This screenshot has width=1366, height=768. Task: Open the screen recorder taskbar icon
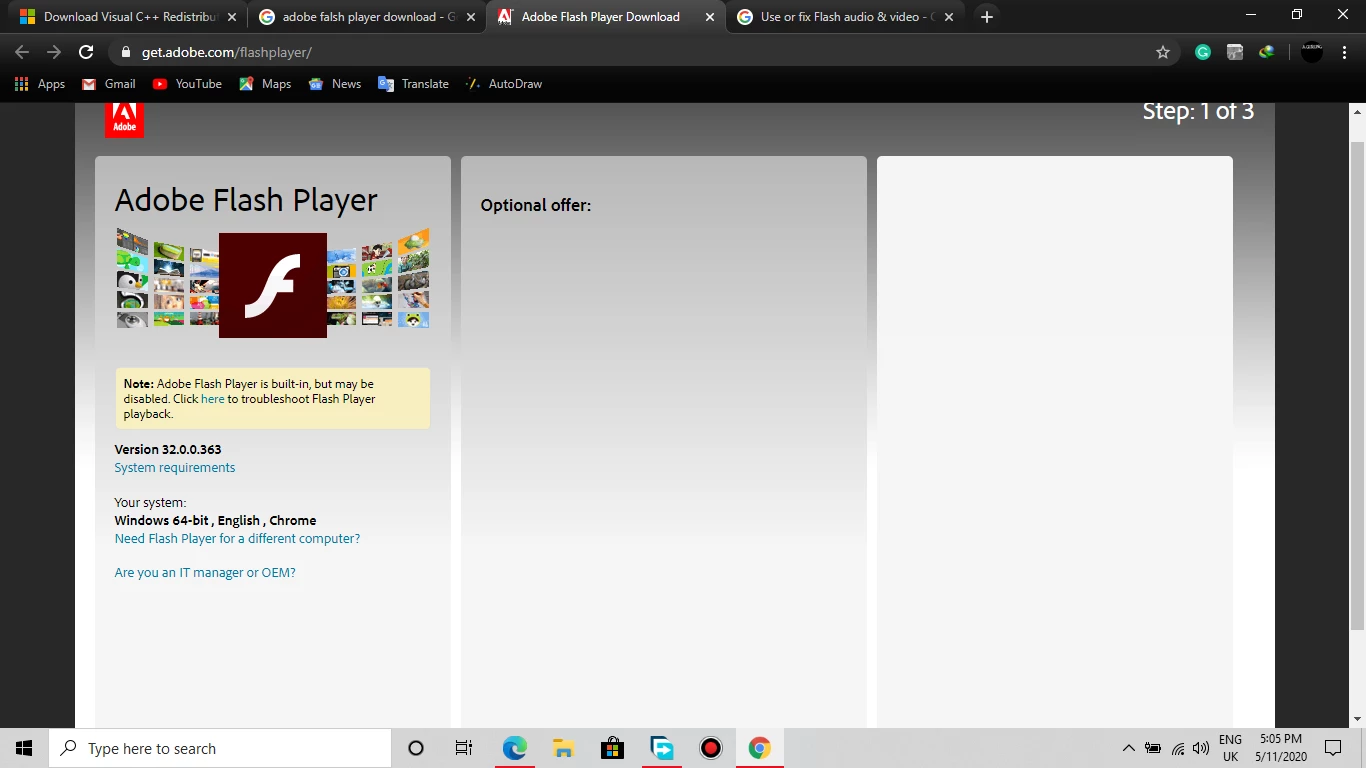[710, 748]
